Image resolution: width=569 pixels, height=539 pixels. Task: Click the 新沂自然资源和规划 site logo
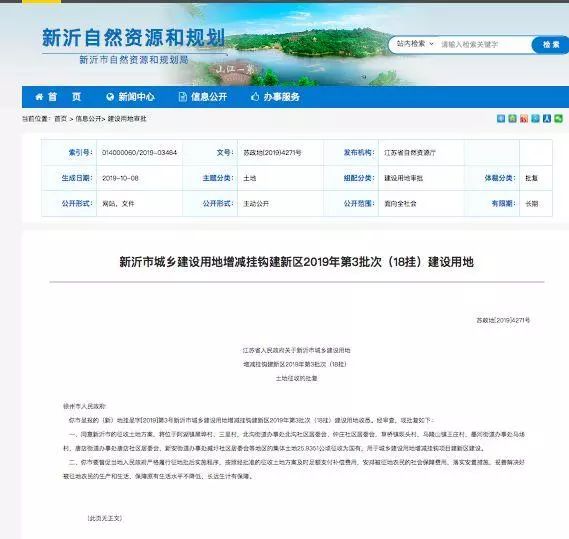pos(134,38)
